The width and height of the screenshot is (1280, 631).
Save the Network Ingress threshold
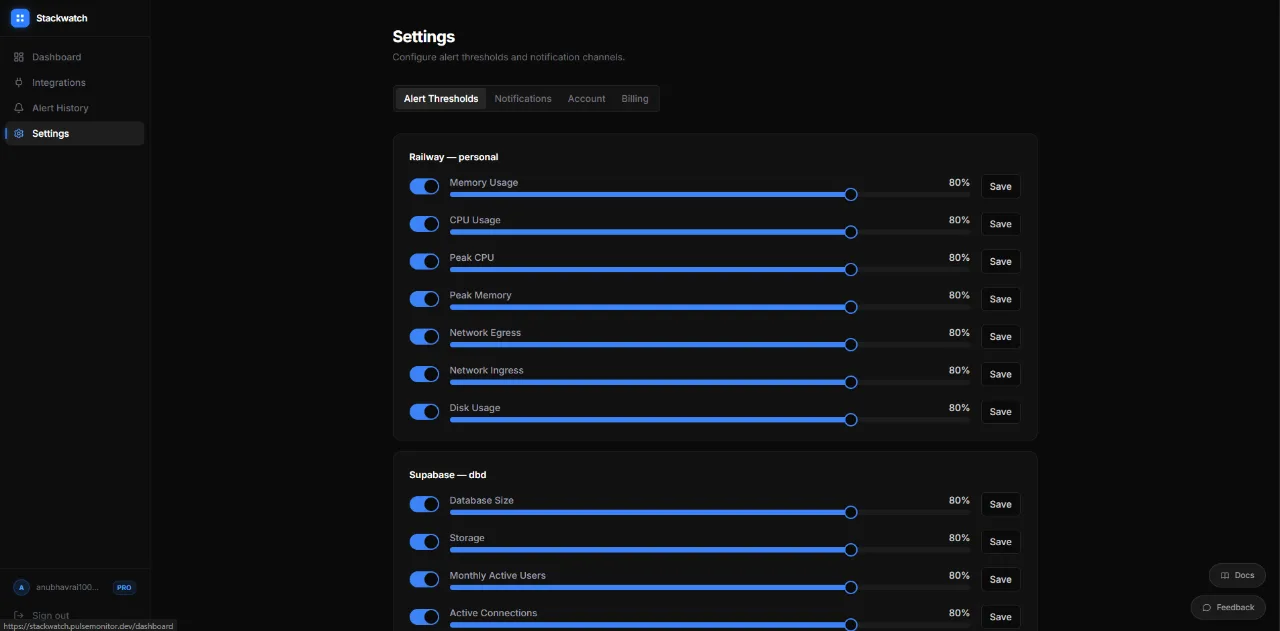point(1000,374)
